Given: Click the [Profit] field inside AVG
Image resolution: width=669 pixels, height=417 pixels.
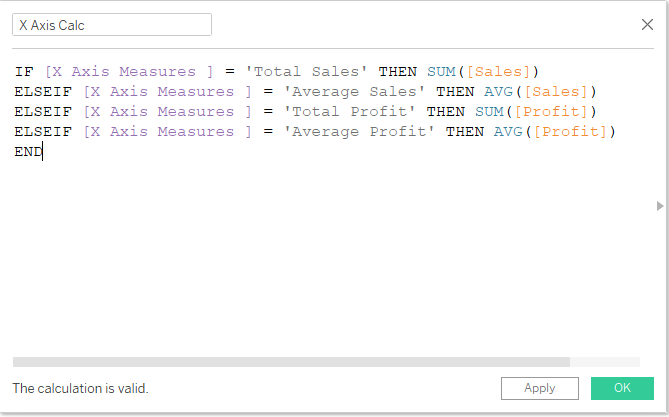Looking at the screenshot, I should click(x=580, y=132).
